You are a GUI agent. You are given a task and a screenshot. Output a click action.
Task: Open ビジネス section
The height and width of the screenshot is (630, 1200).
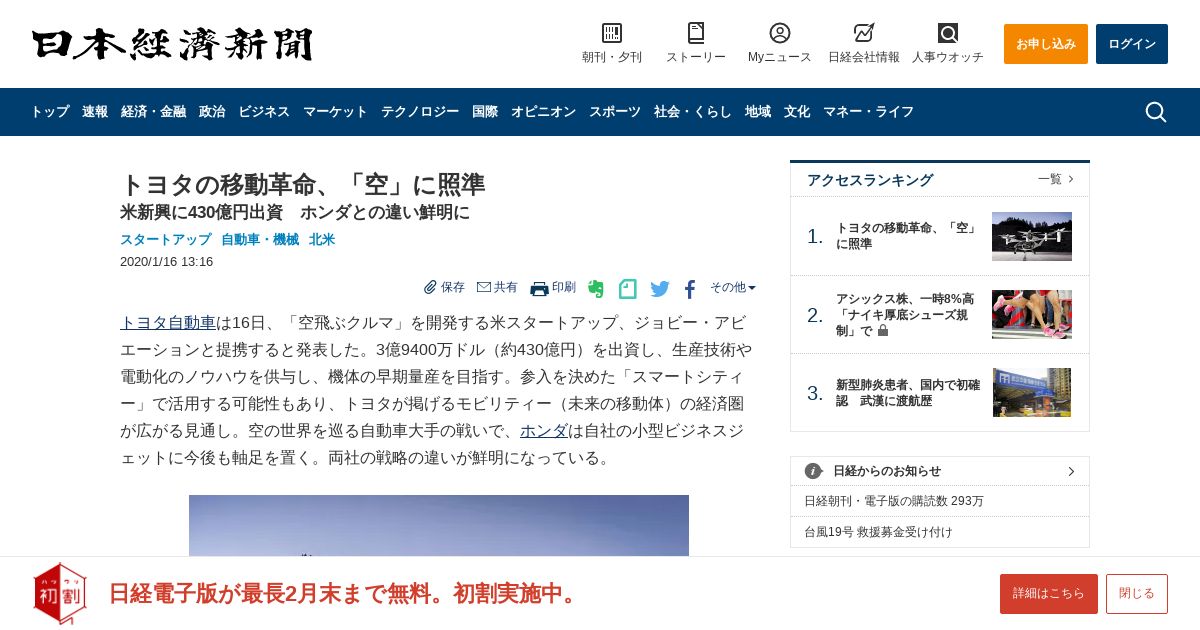264,112
